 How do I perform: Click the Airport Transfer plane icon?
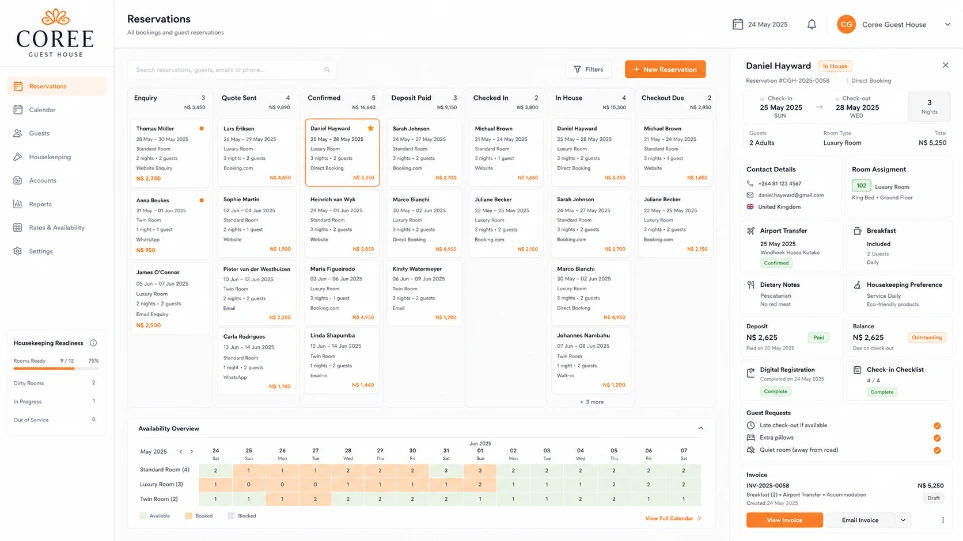point(751,231)
